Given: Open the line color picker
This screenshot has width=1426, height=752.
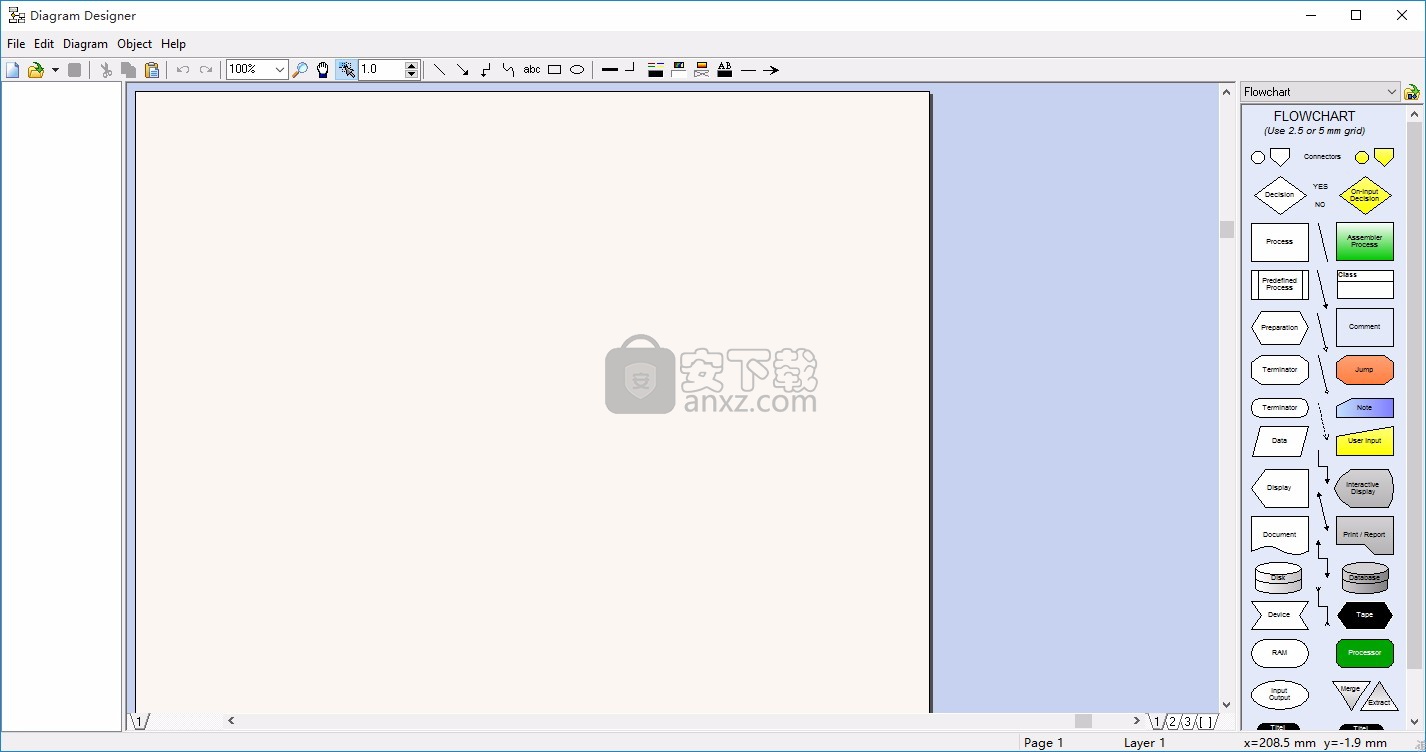Looking at the screenshot, I should 656,70.
